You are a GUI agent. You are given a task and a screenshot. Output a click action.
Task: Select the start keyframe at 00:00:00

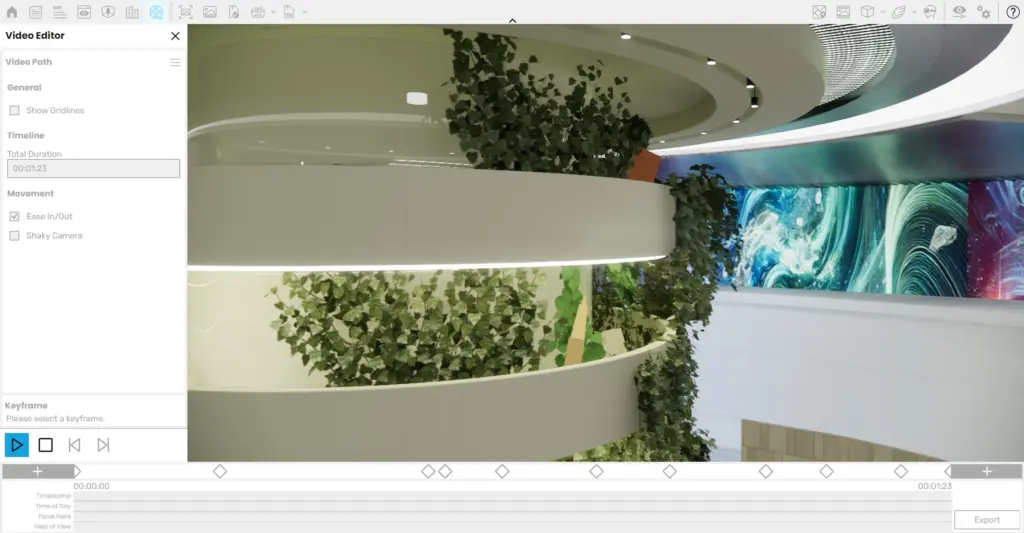(77, 471)
